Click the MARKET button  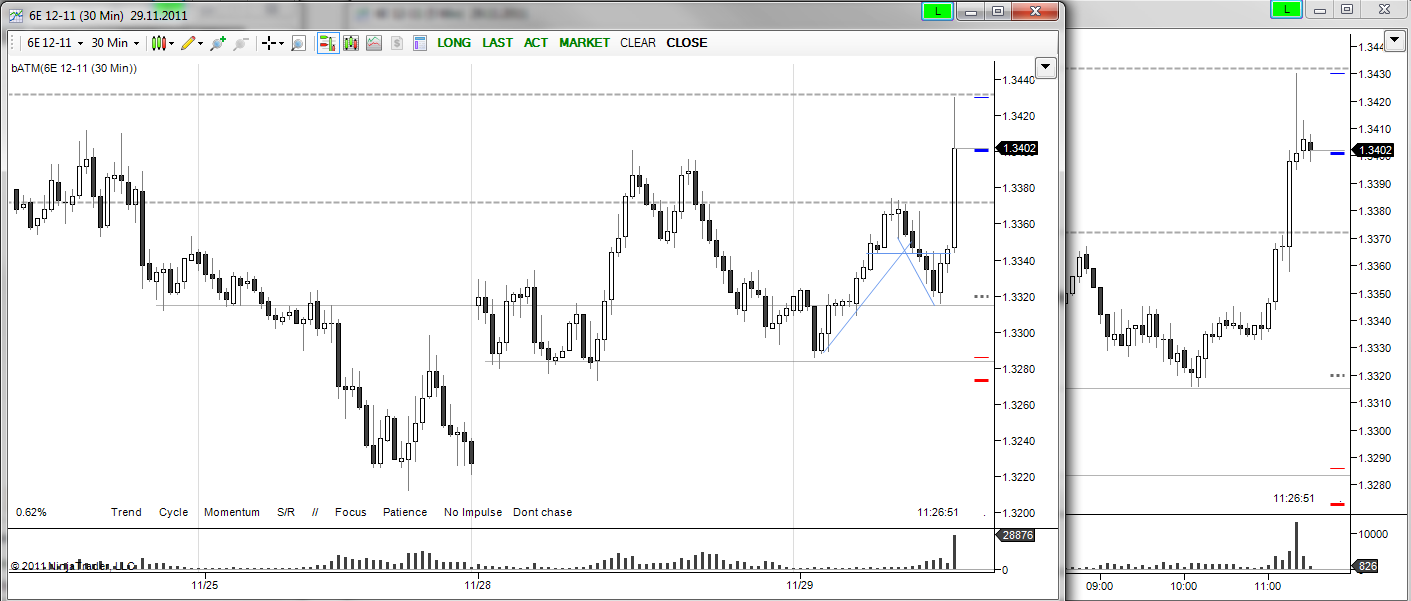[584, 43]
